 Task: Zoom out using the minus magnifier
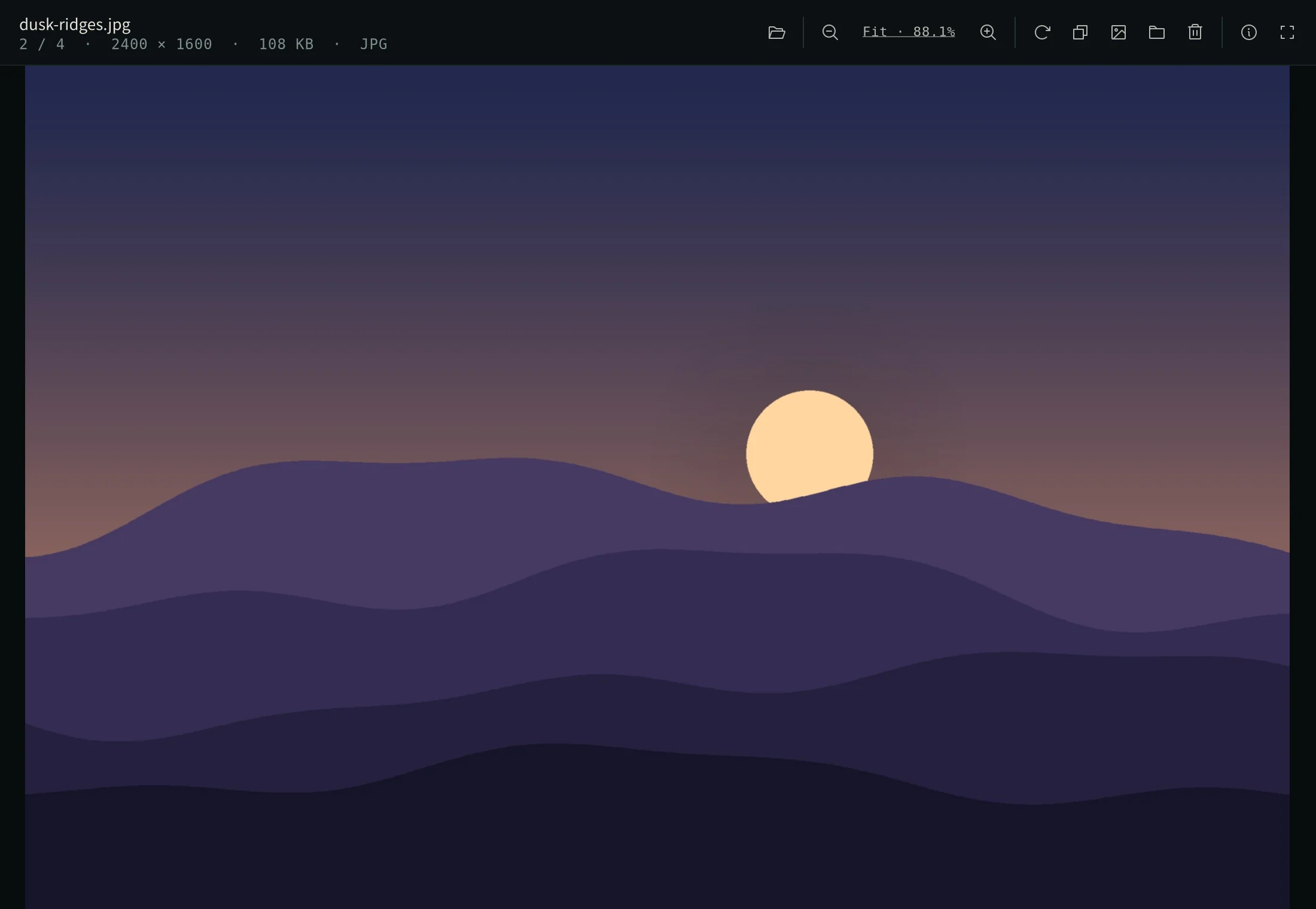830,32
